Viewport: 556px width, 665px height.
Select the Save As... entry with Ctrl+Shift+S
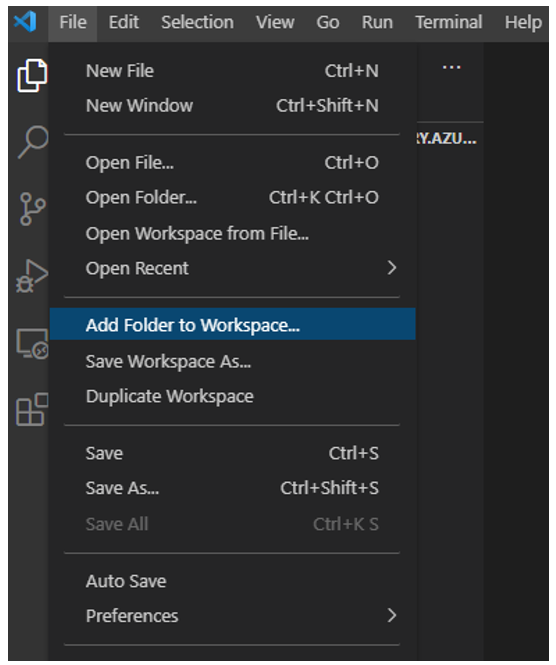[x=232, y=488]
